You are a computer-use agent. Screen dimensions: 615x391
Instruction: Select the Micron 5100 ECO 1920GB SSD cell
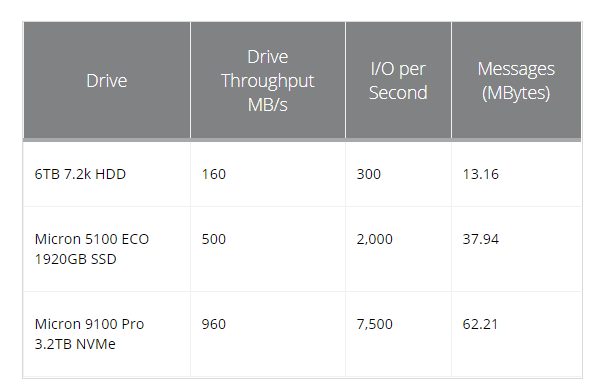[x=92, y=249]
